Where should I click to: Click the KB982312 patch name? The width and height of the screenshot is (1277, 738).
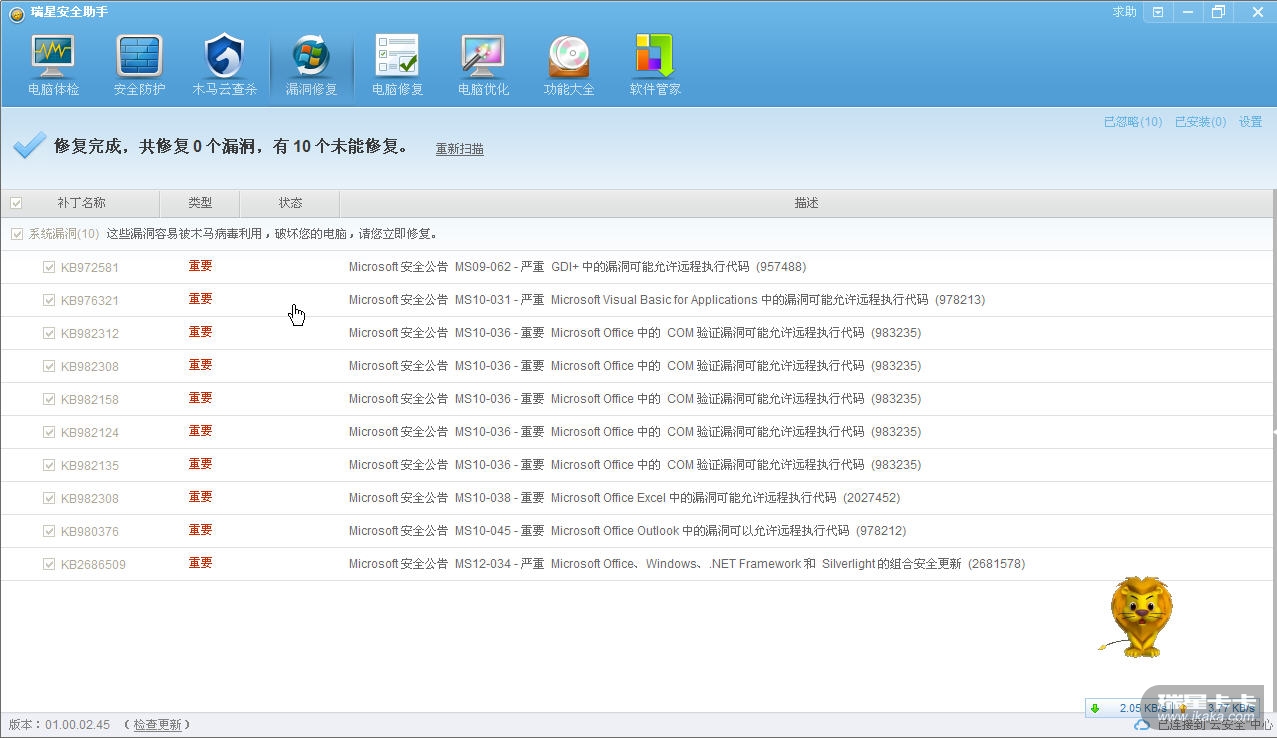90,334
